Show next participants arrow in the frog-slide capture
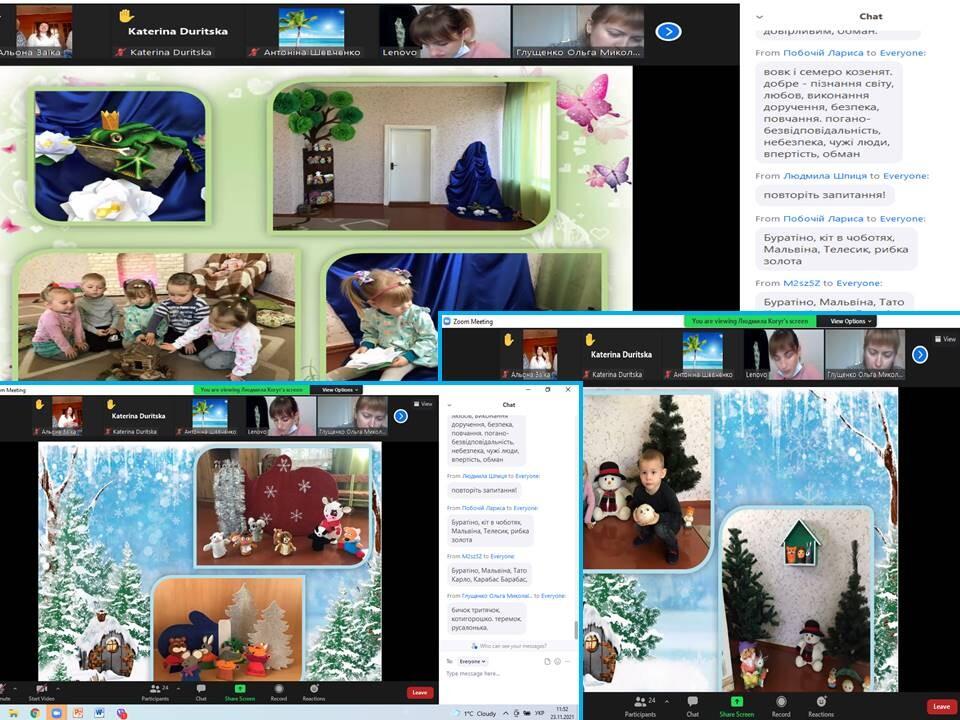Viewport: 960px width, 720px height. coord(668,31)
